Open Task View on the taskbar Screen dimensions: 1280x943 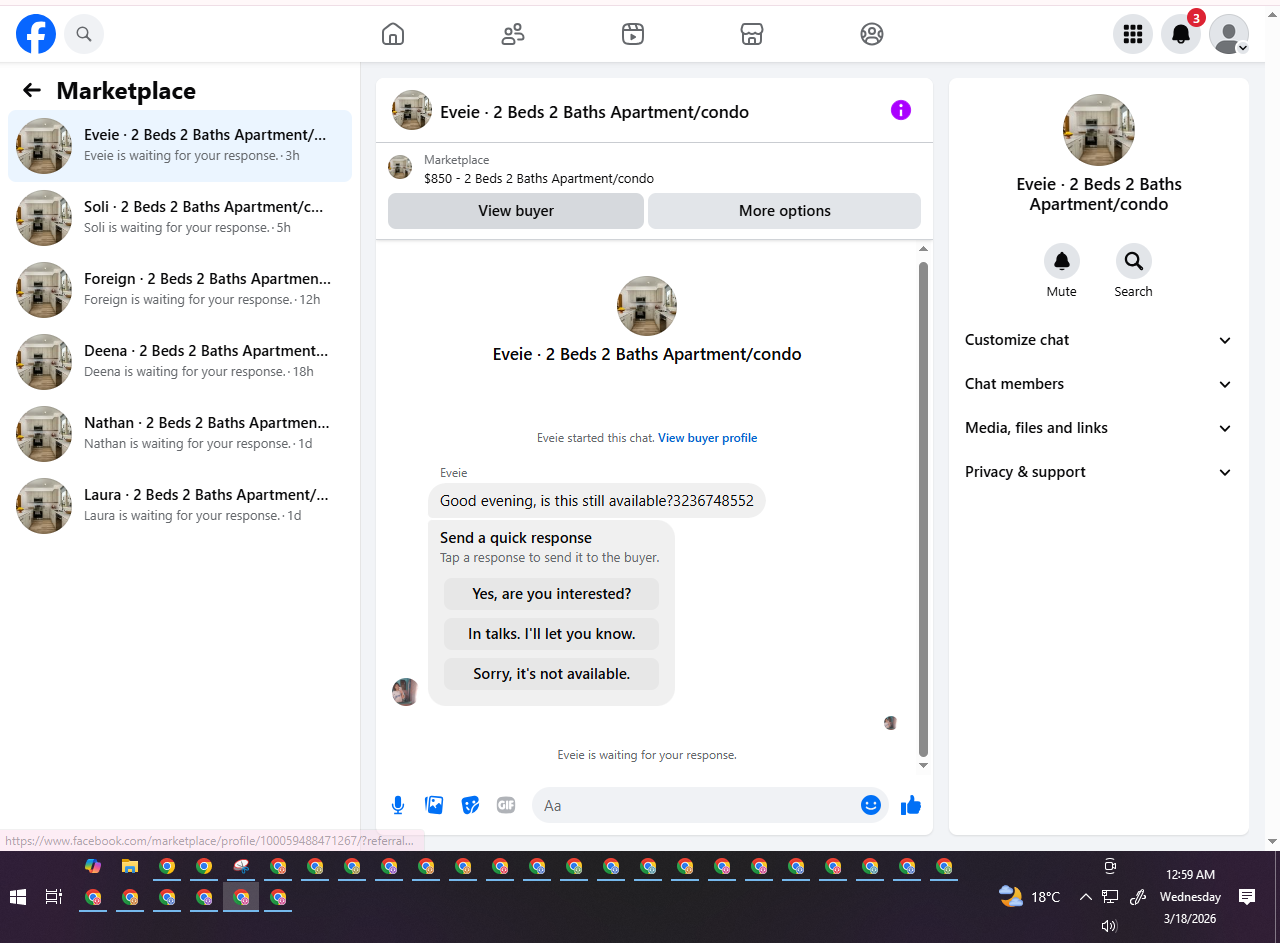(x=54, y=897)
